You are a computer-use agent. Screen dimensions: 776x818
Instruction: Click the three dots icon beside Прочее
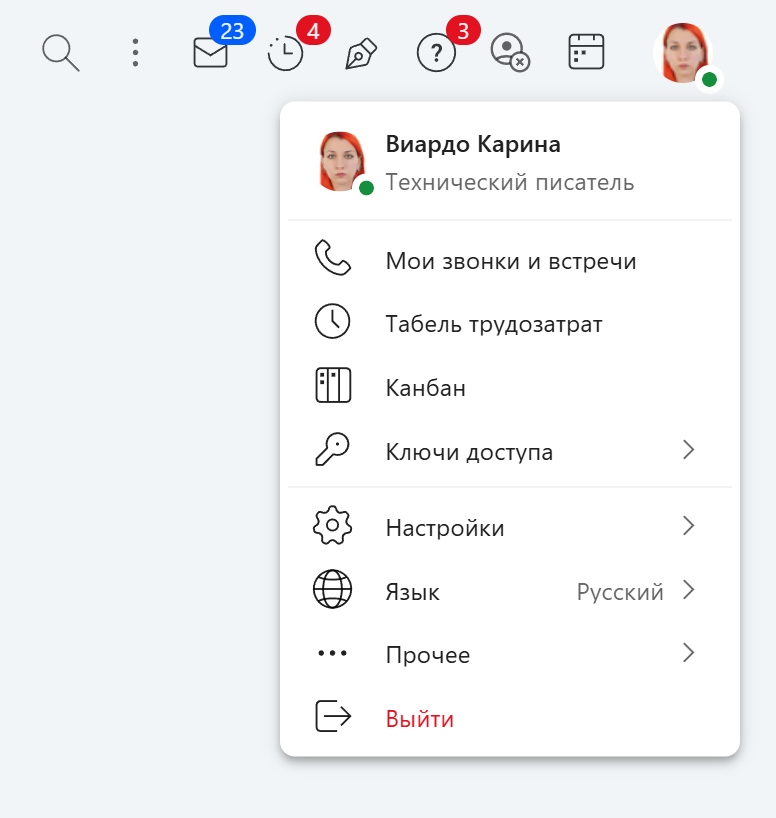332,653
